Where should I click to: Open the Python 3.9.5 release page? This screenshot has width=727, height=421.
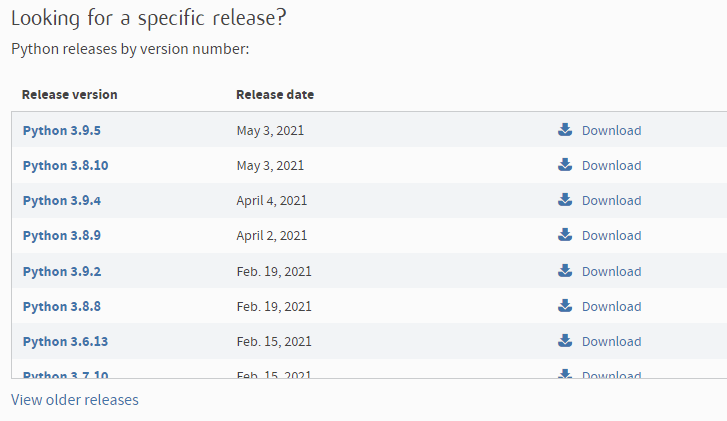(61, 130)
